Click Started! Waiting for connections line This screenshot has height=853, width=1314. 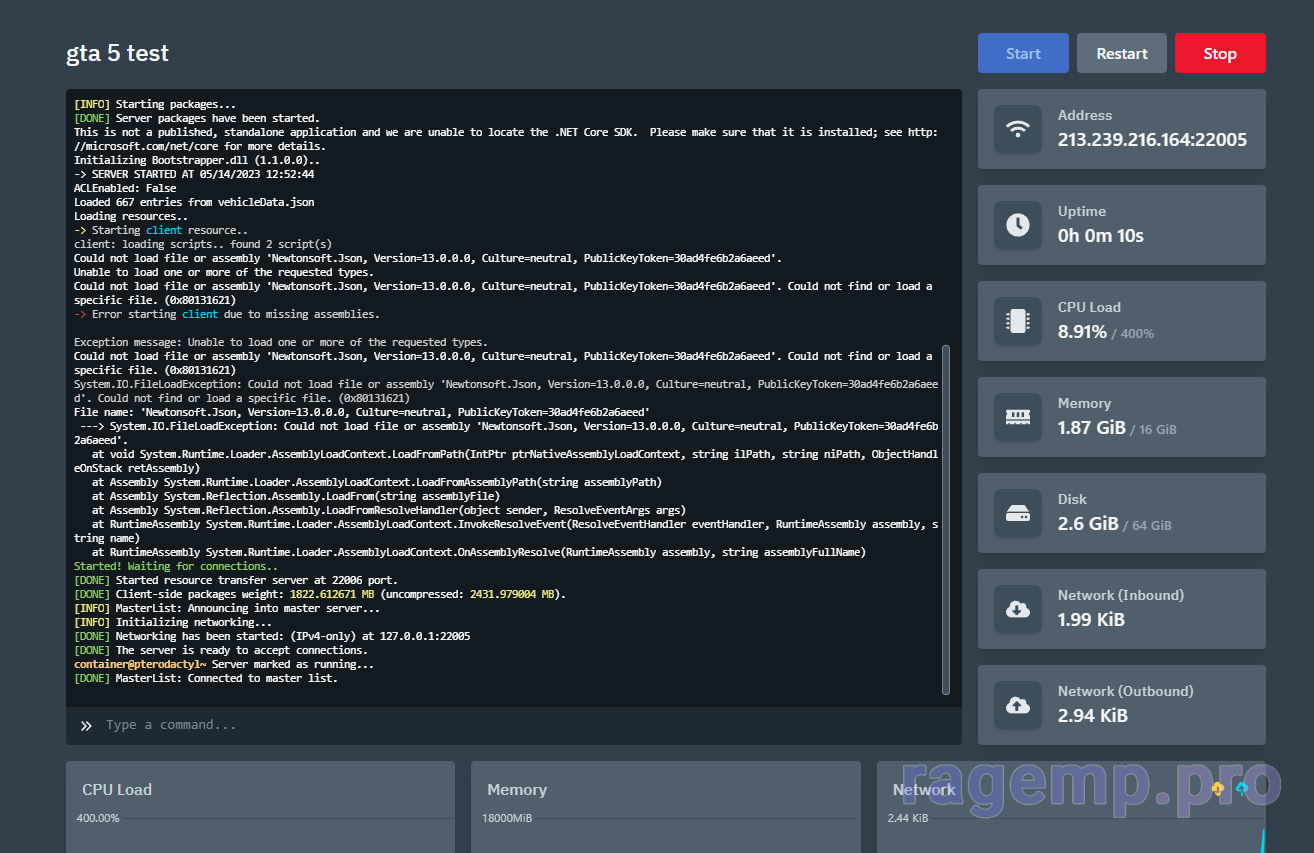click(x=176, y=566)
